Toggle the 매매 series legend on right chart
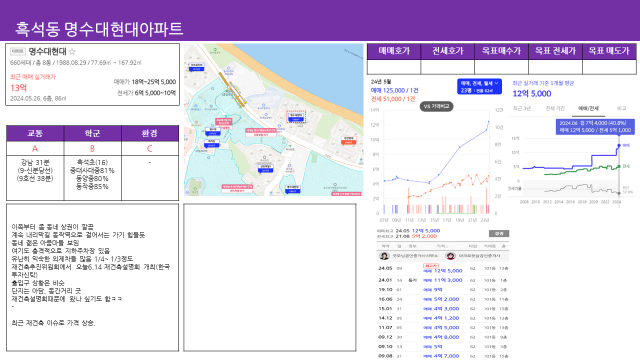The width and height of the screenshot is (640, 360). click(626, 145)
